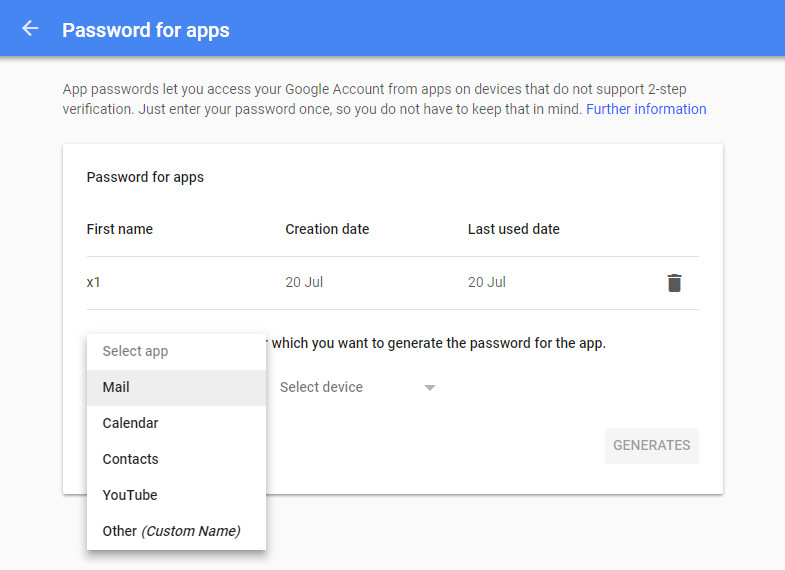Click the x1 password row name
785x570 pixels.
(93, 282)
